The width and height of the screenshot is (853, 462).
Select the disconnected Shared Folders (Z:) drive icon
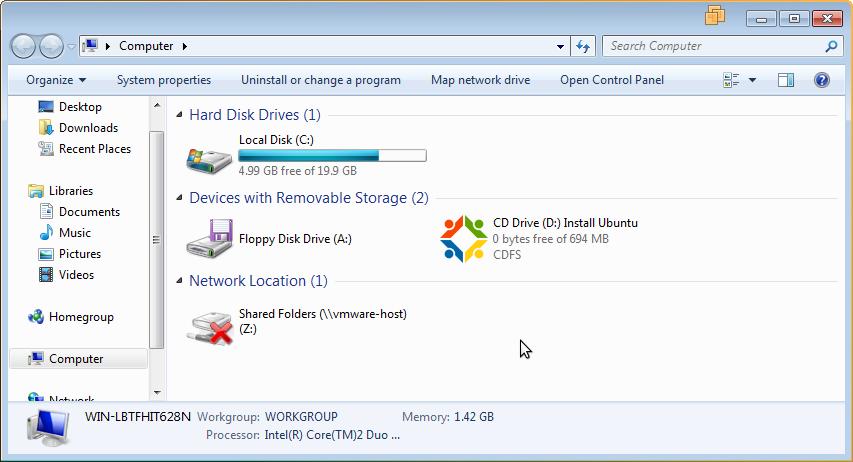209,328
